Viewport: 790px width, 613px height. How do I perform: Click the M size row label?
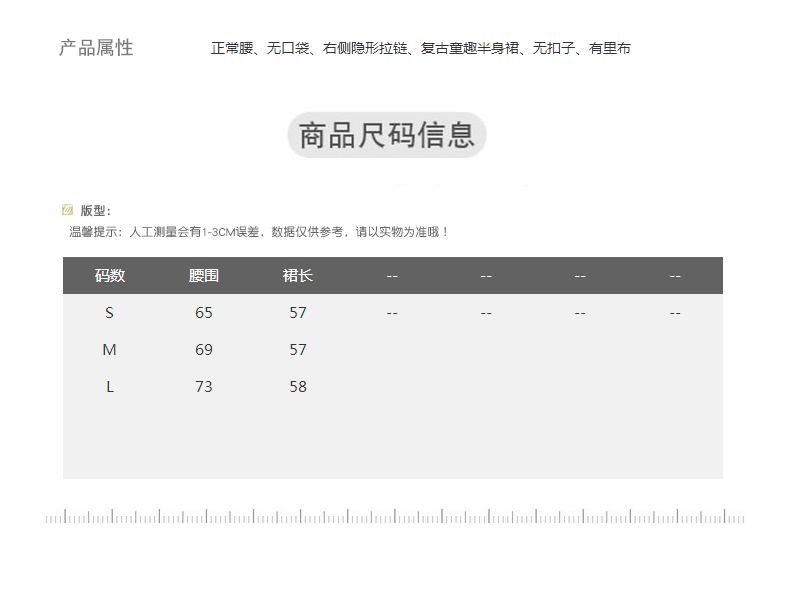(x=110, y=350)
